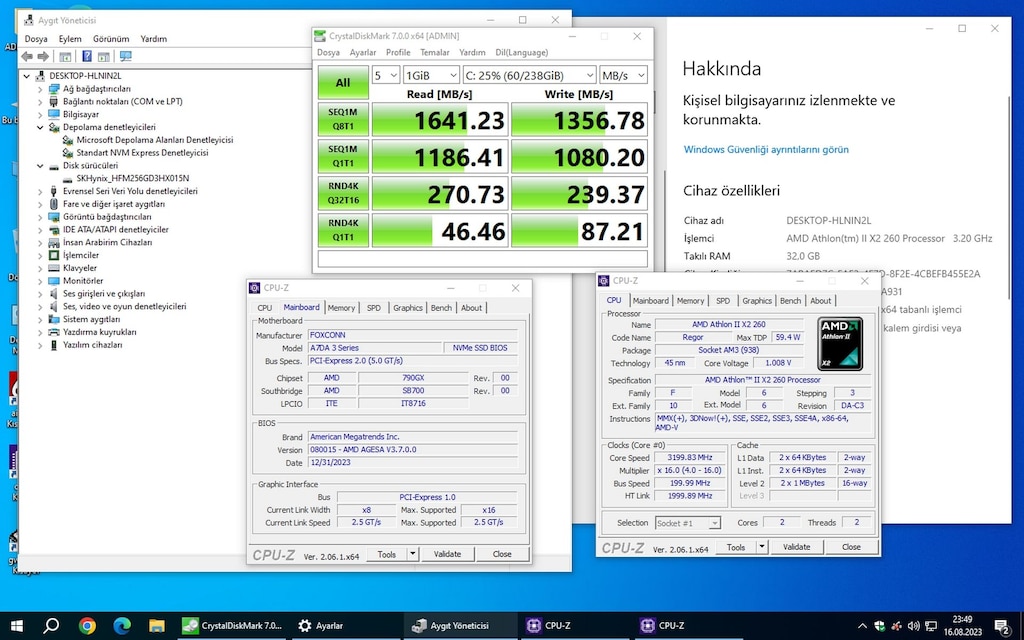The width and height of the screenshot is (1024, 640).
Task: Click Tools dropdown arrow in Mainboard CPU-Z window
Action: click(x=413, y=554)
